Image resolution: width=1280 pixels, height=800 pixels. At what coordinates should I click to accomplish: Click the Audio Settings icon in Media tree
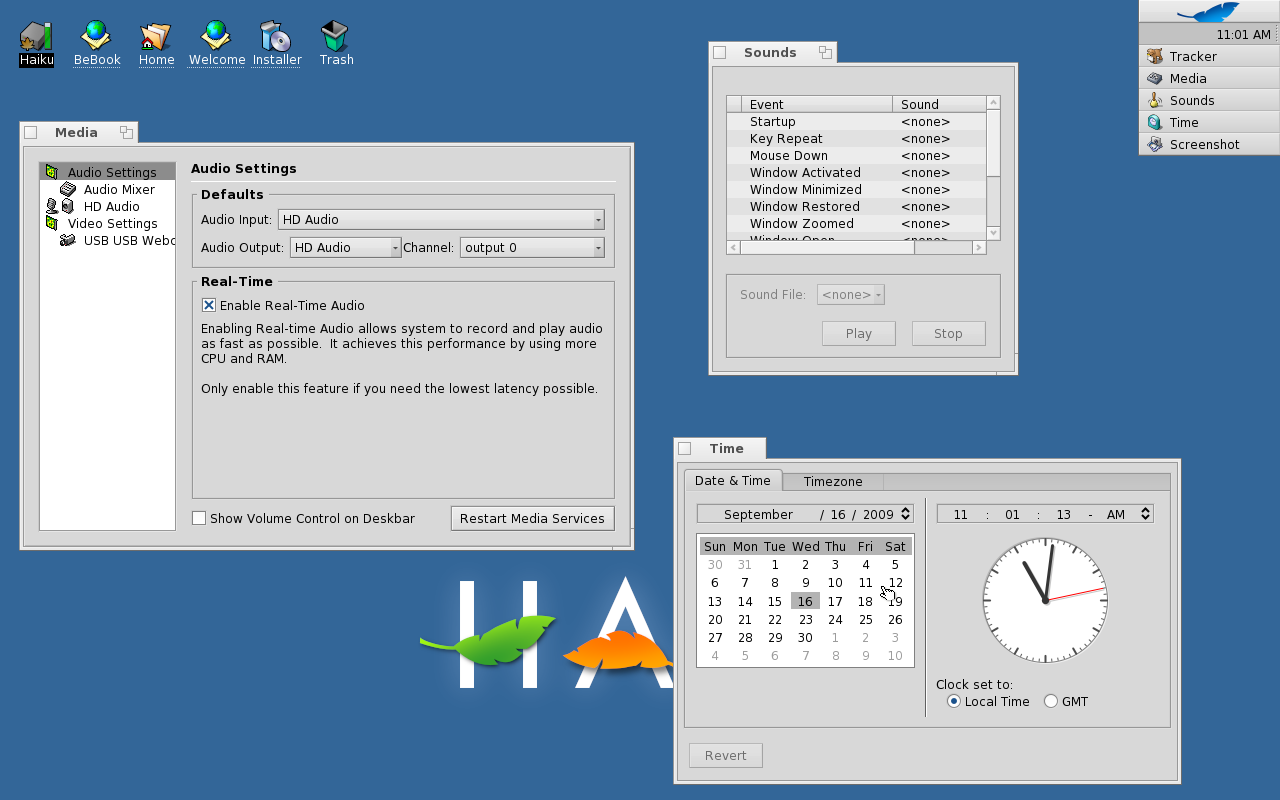click(52, 172)
